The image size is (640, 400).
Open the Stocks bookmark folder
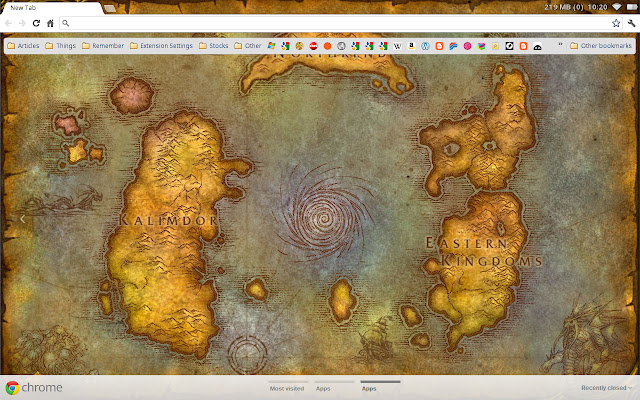(213, 46)
